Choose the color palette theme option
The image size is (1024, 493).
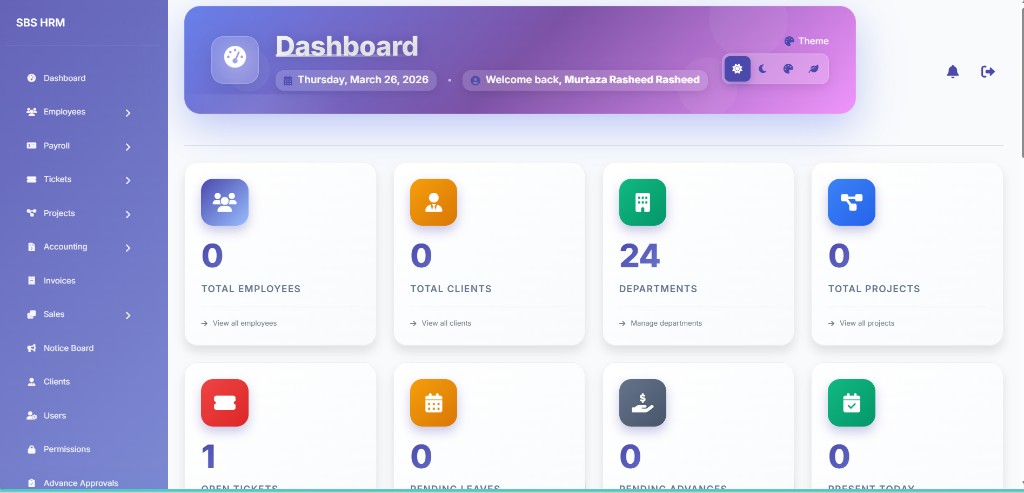pos(788,69)
